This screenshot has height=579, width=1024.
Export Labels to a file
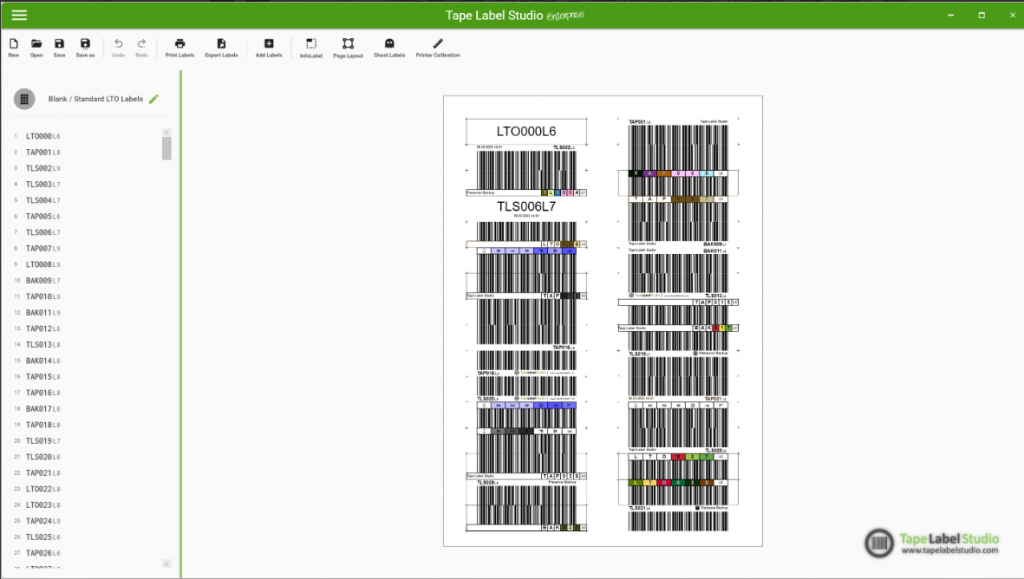pos(221,47)
